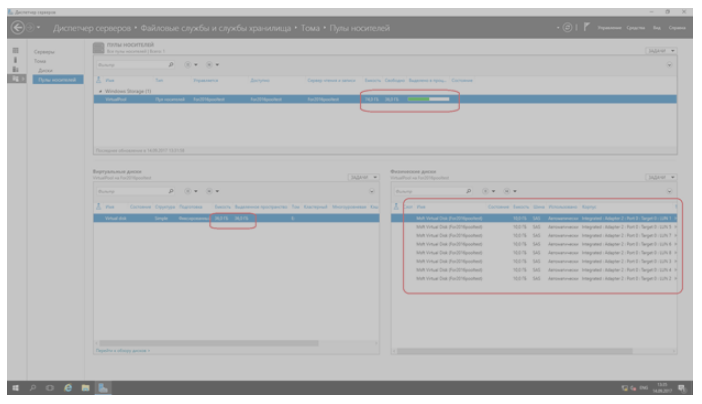Collapse the Windows Storage group
Image resolution: width=702 pixels, height=404 pixels.
[x=99, y=91]
